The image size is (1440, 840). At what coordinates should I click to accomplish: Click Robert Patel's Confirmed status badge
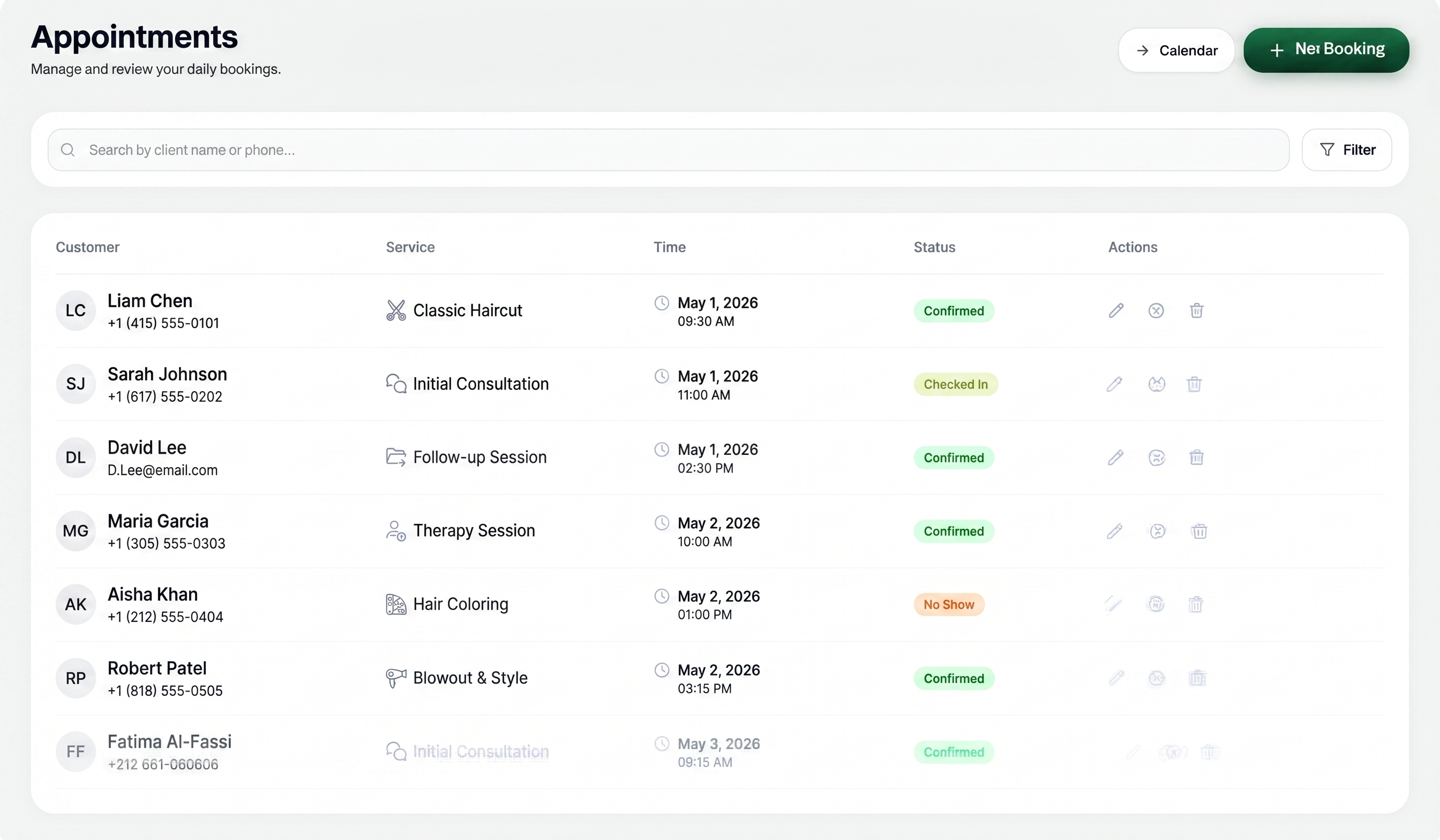pyautogui.click(x=954, y=678)
